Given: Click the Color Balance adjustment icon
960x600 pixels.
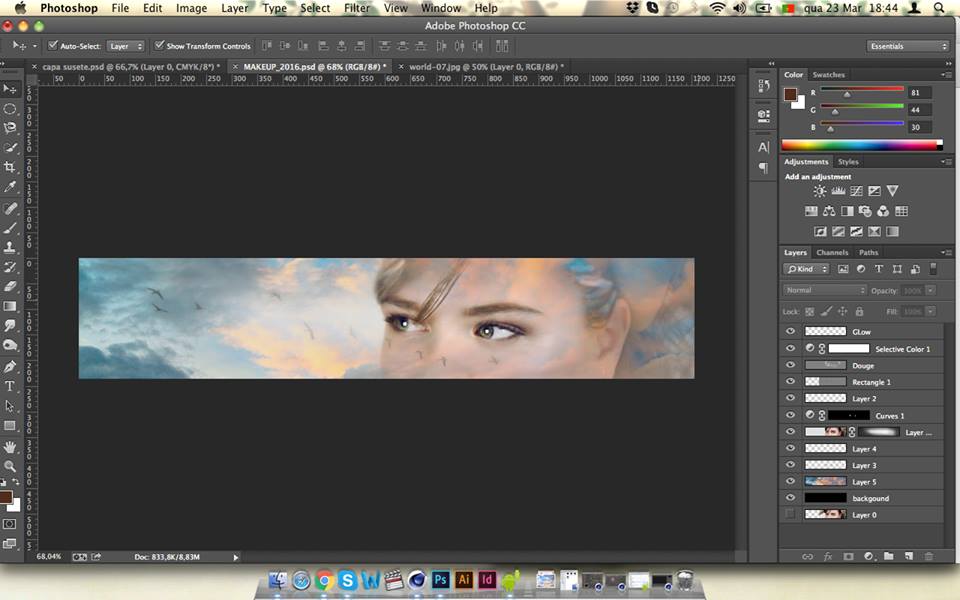Looking at the screenshot, I should 829,211.
